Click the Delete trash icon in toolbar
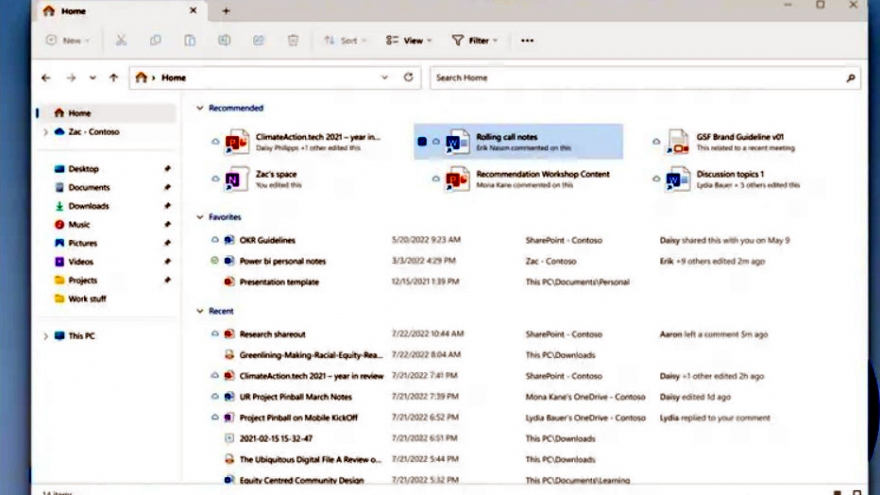Image resolution: width=880 pixels, height=495 pixels. [293, 41]
